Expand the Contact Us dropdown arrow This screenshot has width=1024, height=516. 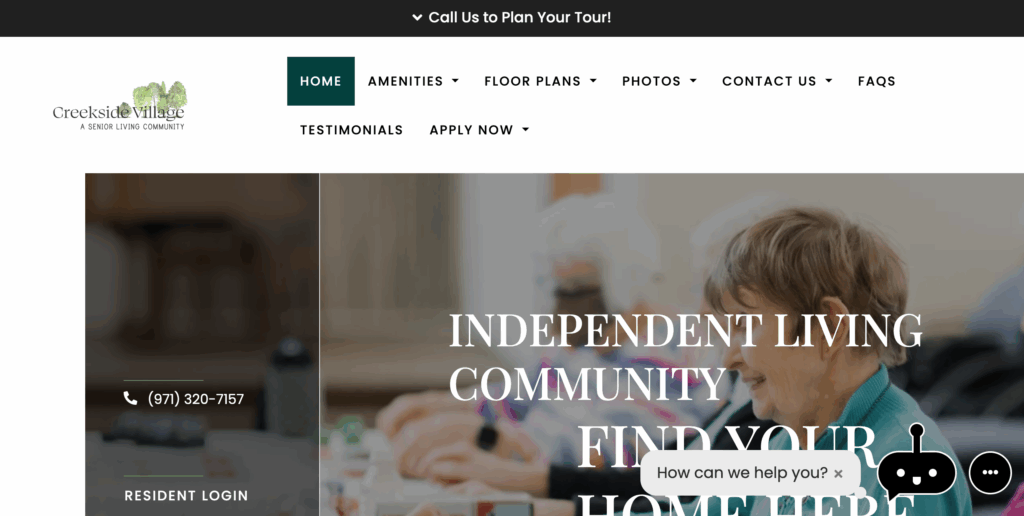pos(829,81)
